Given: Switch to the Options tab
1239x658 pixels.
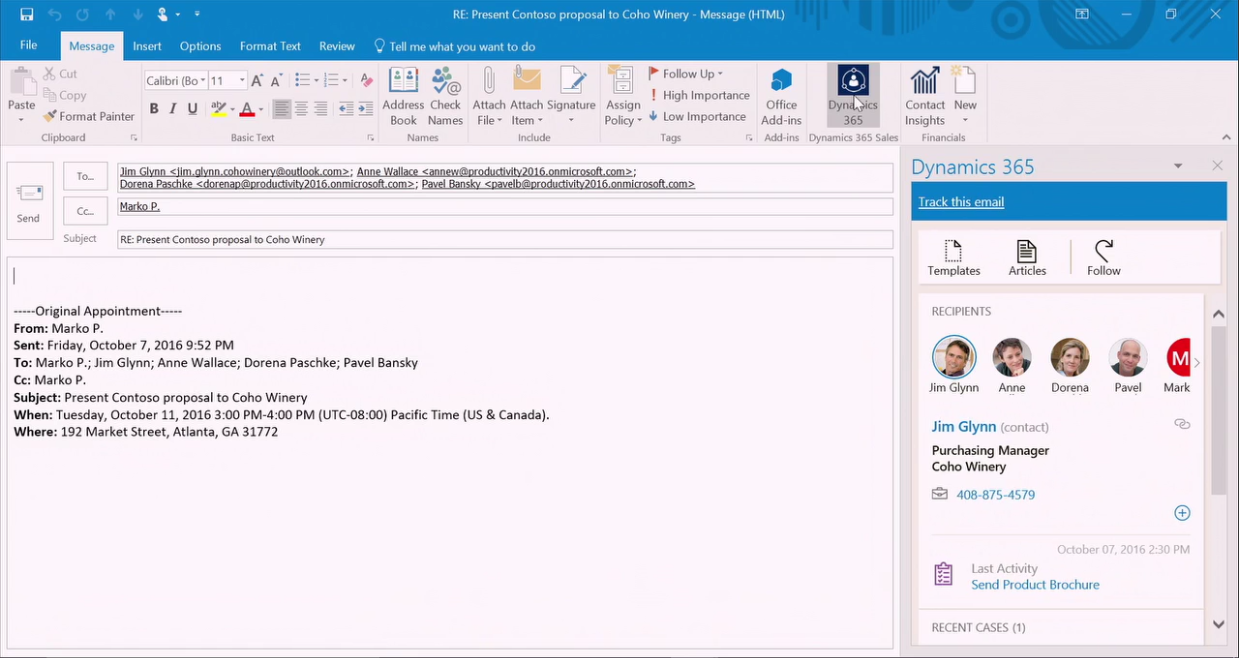Looking at the screenshot, I should pos(200,46).
